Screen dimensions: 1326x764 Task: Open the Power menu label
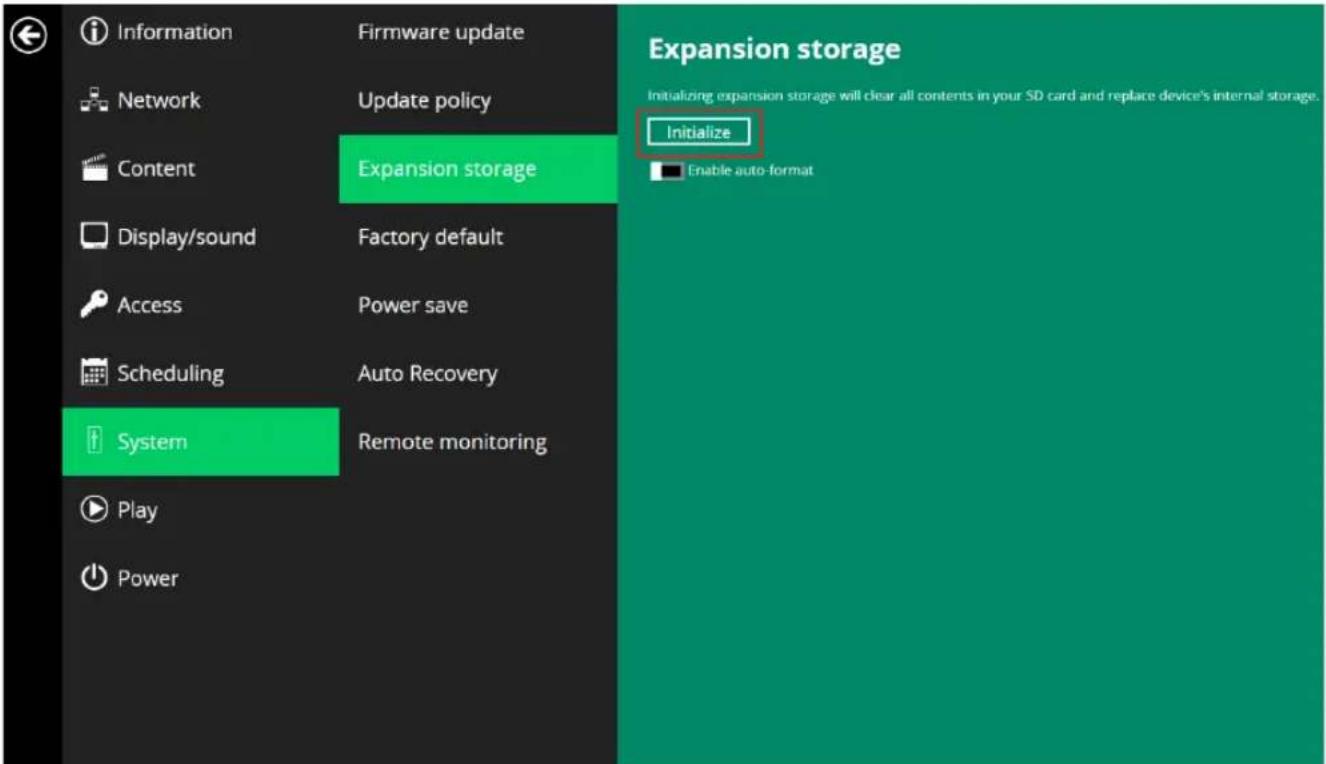click(x=147, y=578)
